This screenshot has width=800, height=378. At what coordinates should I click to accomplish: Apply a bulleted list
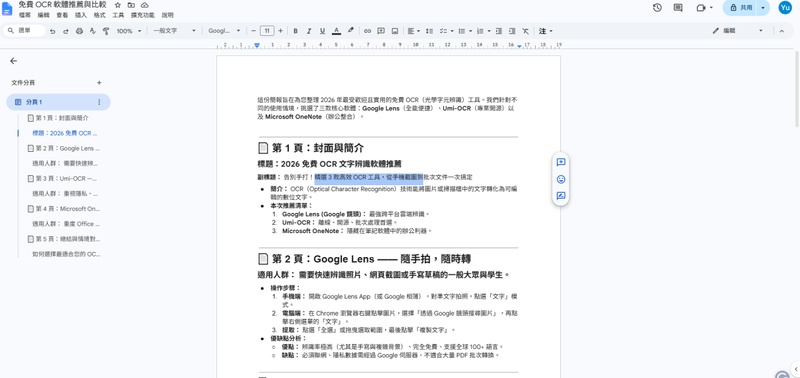click(462, 31)
